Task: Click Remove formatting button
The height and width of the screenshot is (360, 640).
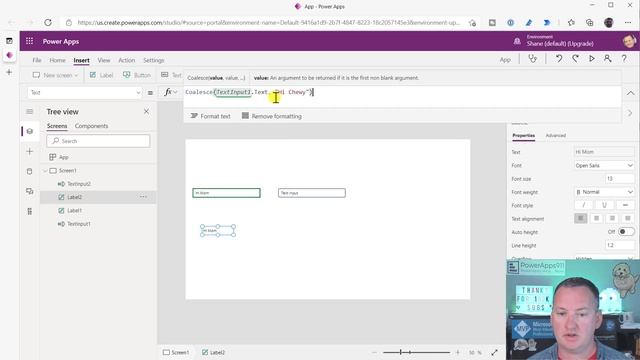Action: point(272,116)
